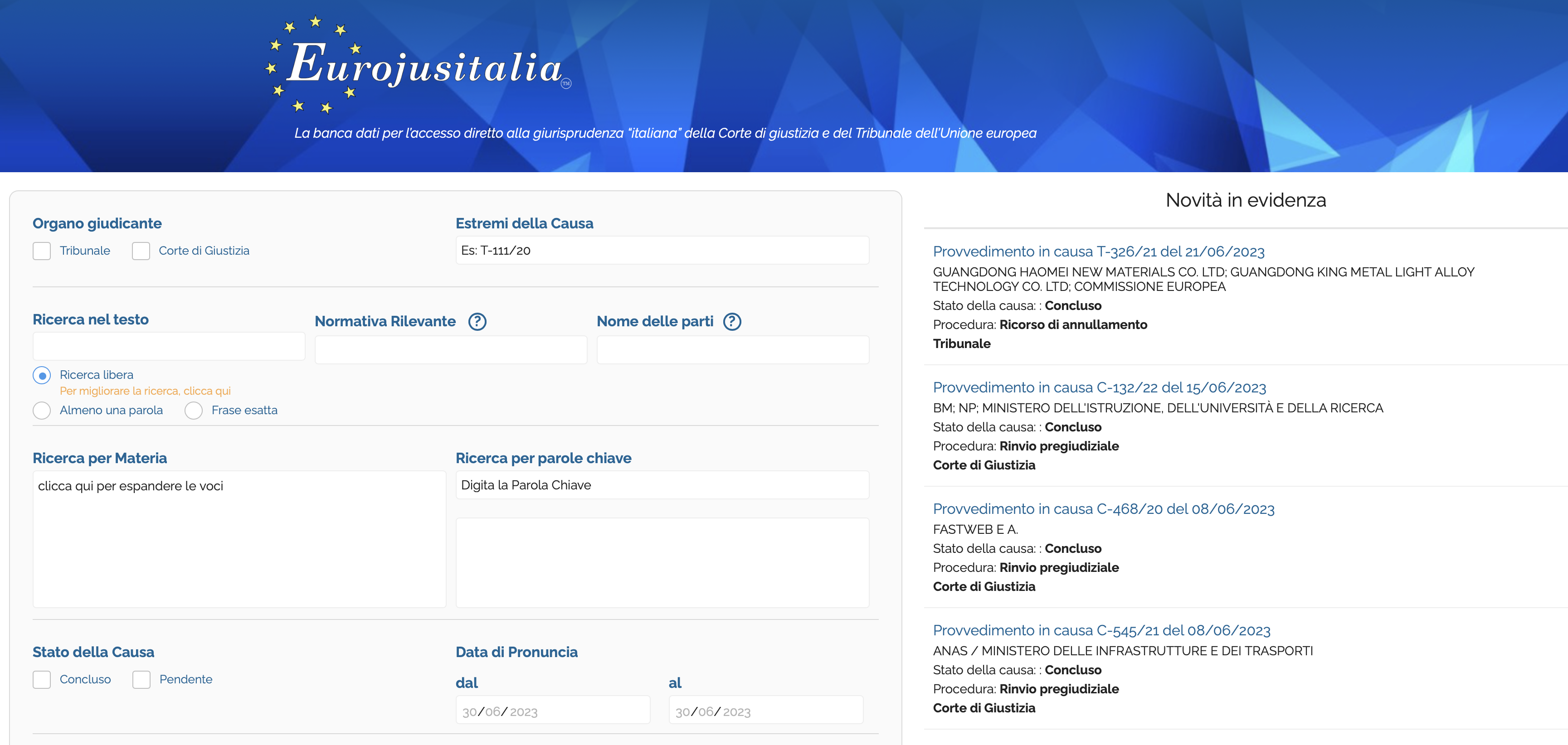This screenshot has width=1568, height=745.
Task: Click the GUANGDONG HAOMEI NEW MATERIALS text
Action: [1203, 279]
